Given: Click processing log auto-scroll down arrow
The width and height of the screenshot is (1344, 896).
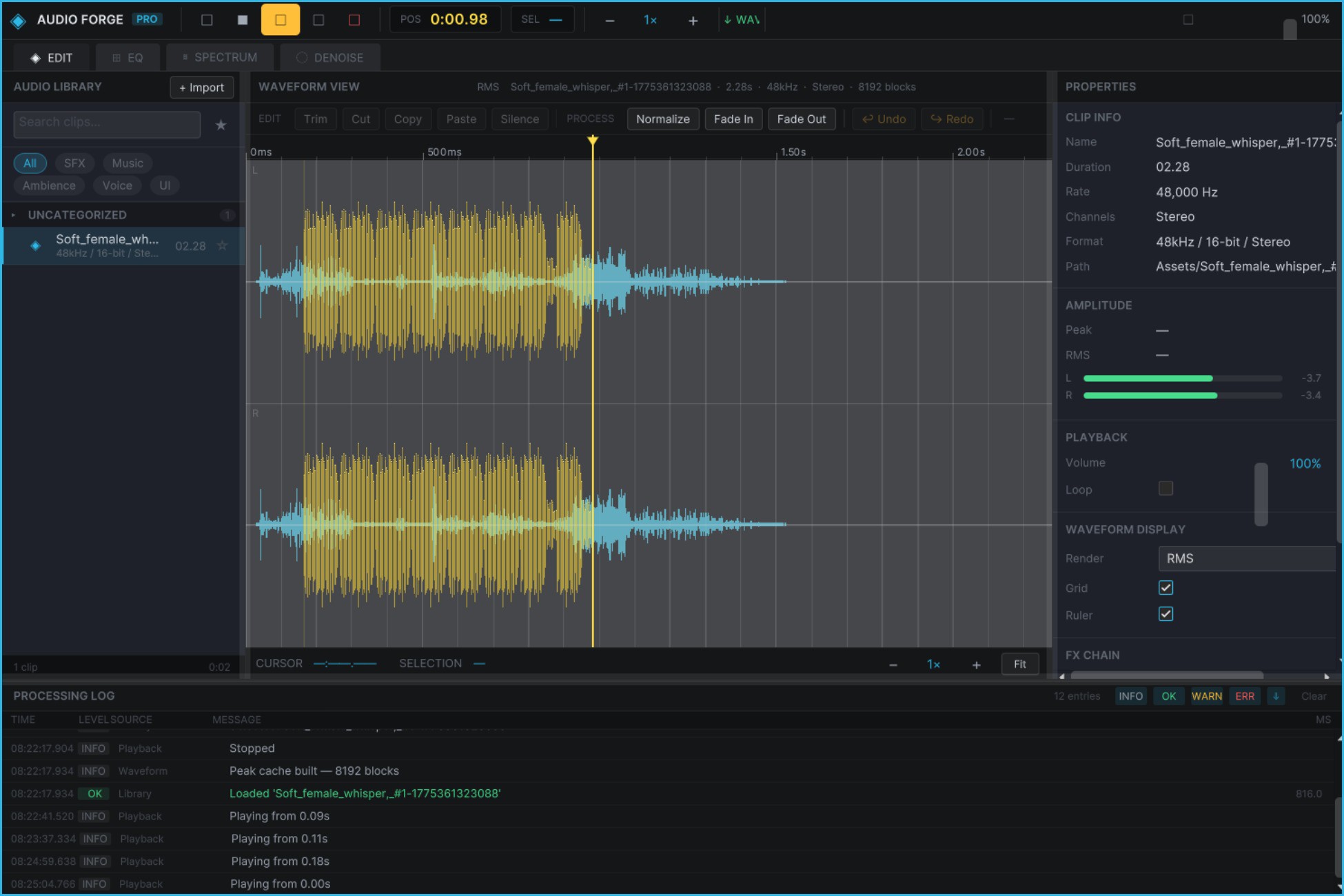Looking at the screenshot, I should pos(1276,696).
